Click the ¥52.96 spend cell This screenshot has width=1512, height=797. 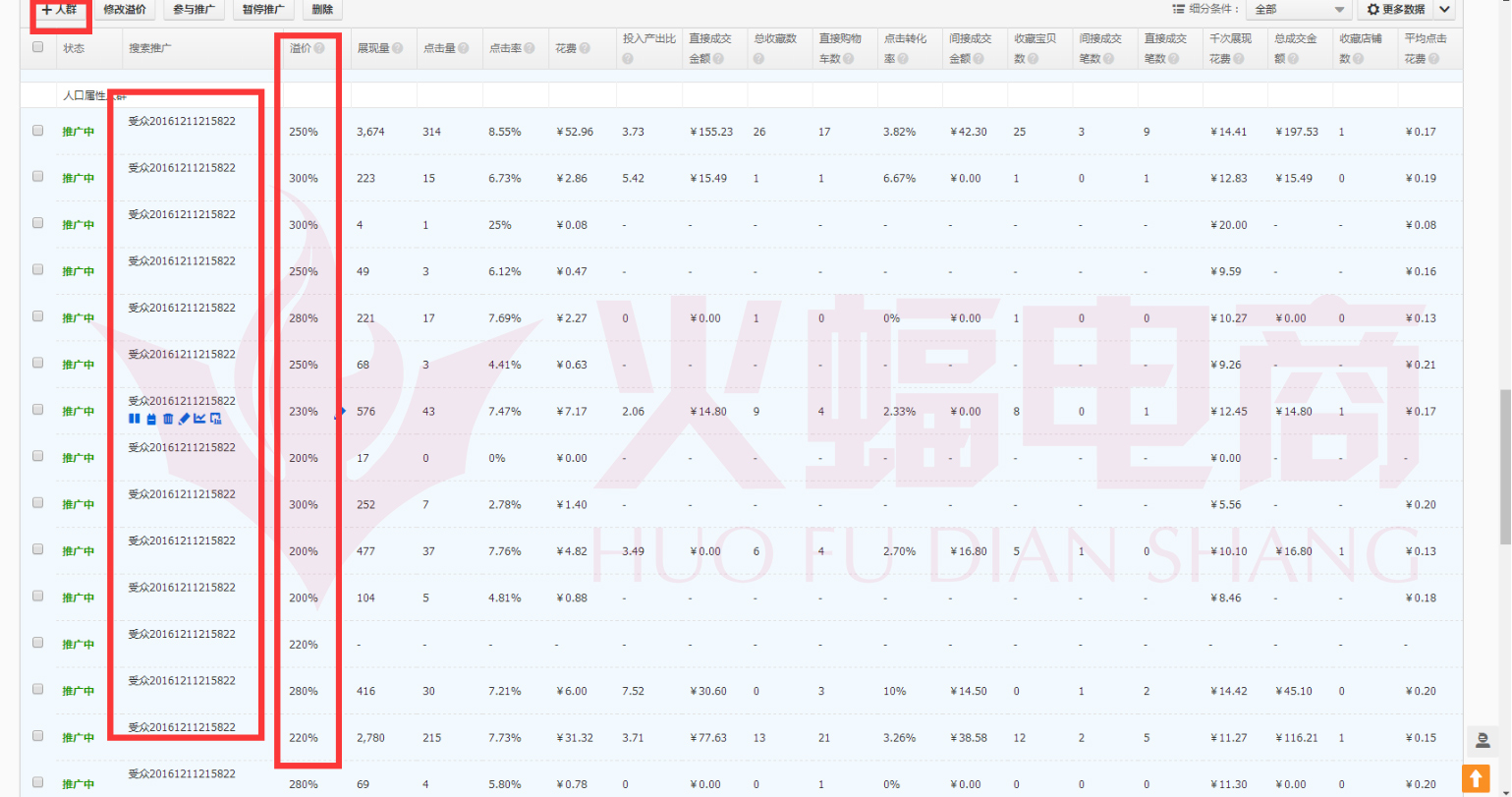click(574, 132)
